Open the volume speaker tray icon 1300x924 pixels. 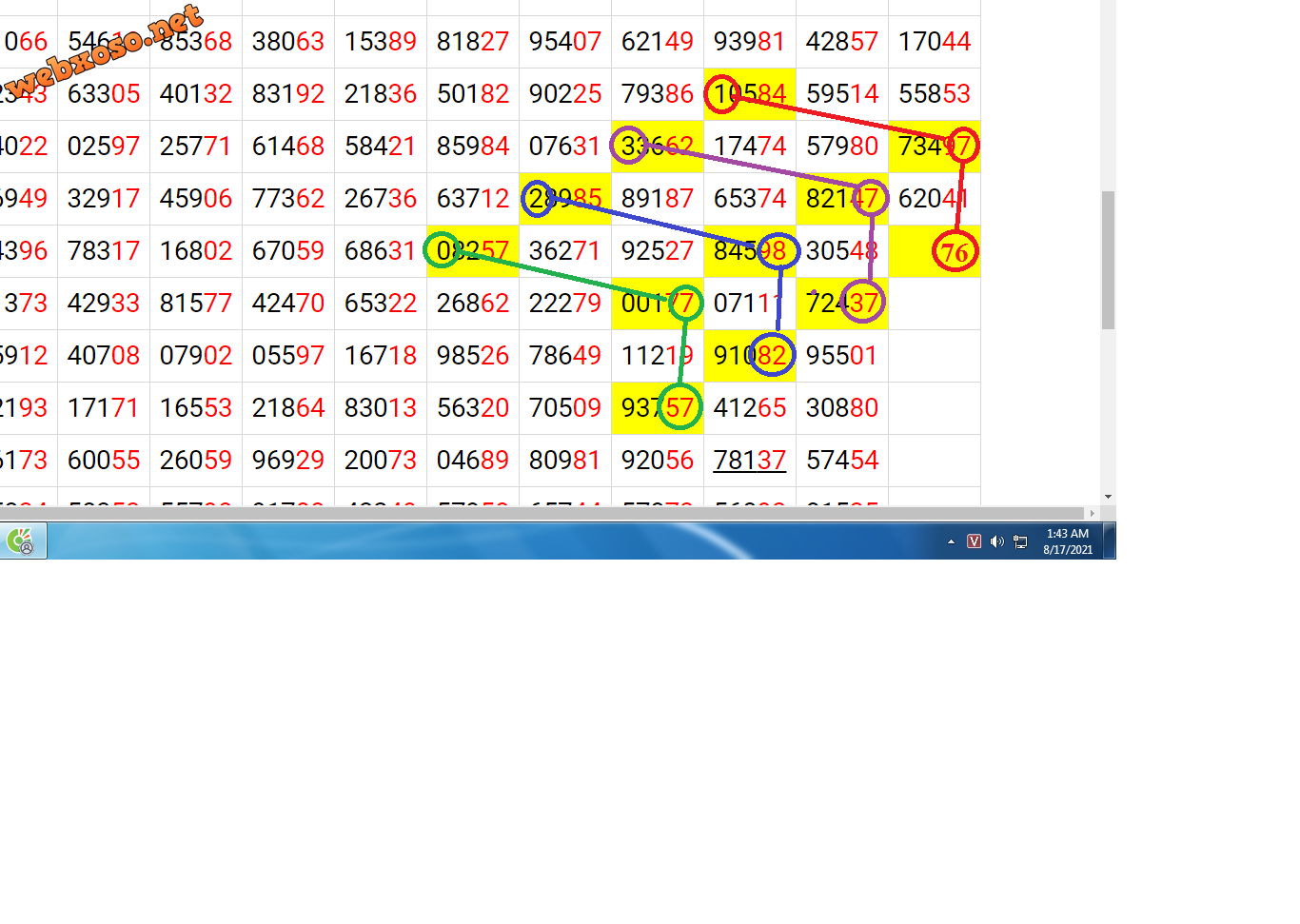(996, 541)
